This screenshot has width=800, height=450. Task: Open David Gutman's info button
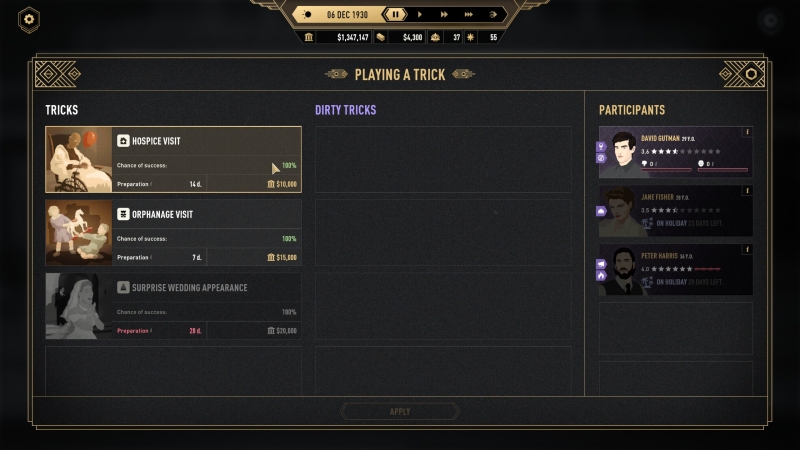(x=746, y=132)
